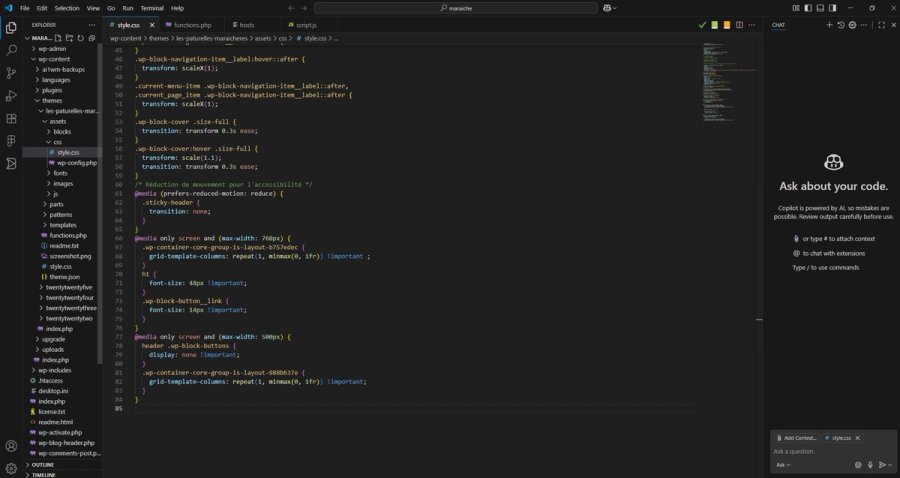This screenshot has width=900, height=478.
Task: Open Source Control view
Action: 11,73
